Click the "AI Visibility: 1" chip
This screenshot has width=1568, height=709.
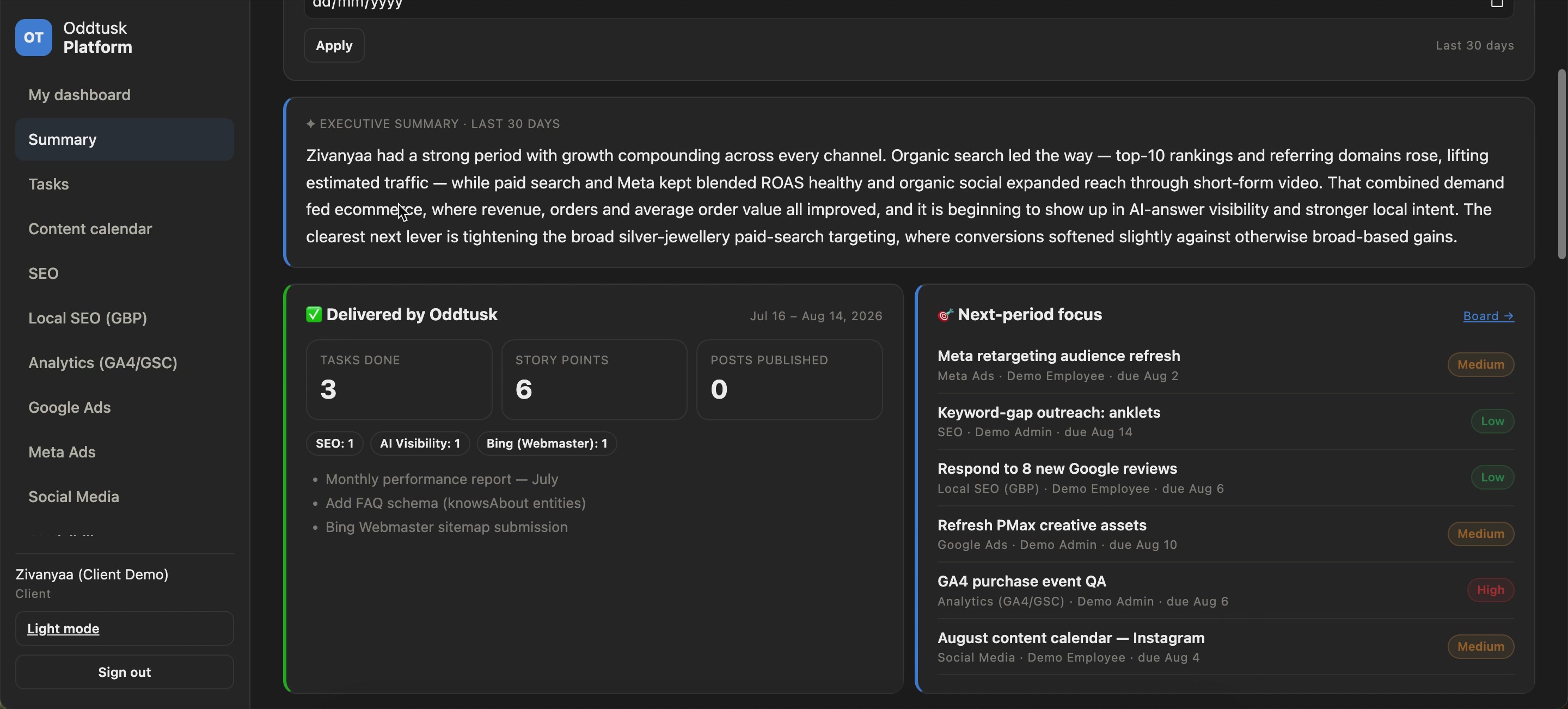[x=420, y=444]
